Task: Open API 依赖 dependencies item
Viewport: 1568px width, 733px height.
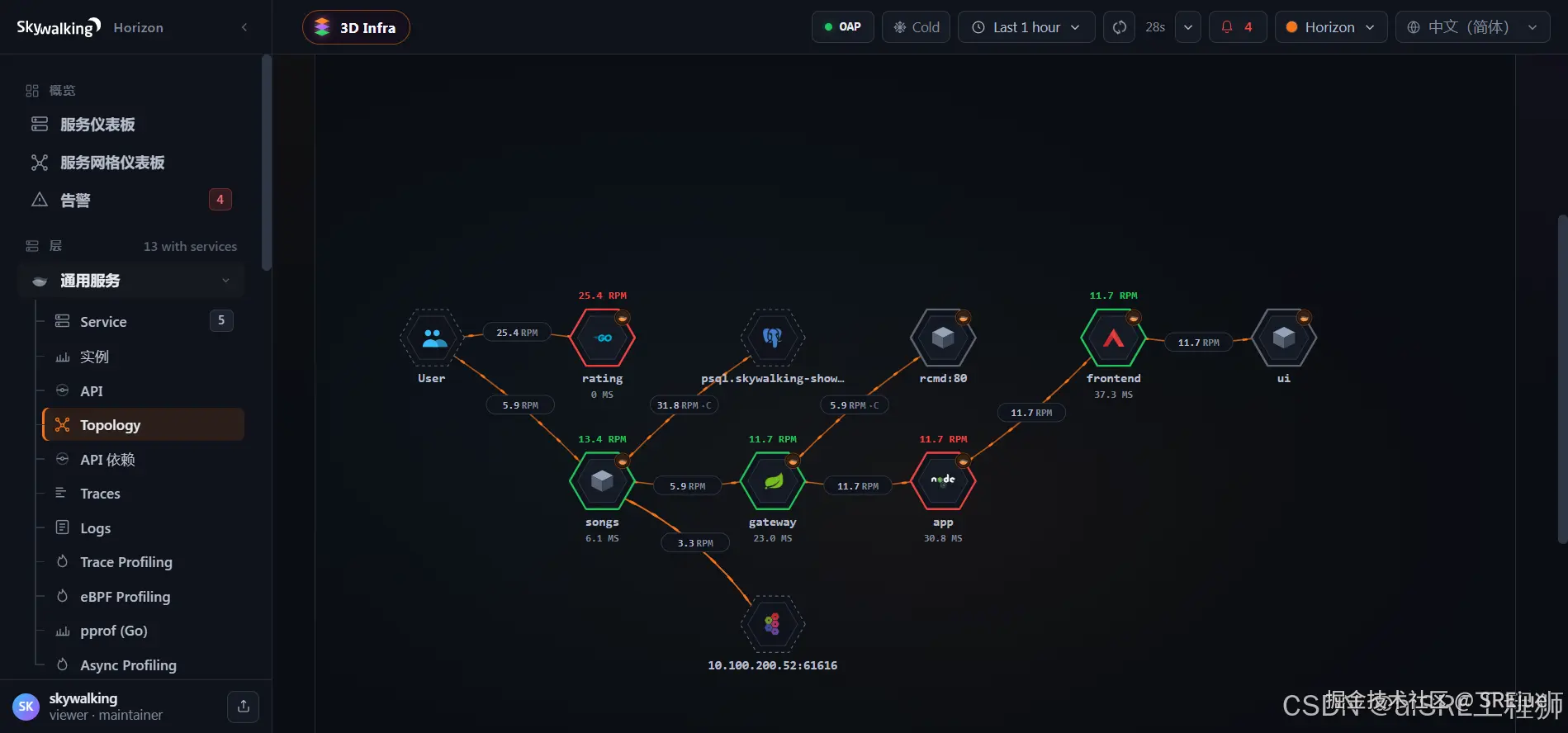Action: (143, 459)
